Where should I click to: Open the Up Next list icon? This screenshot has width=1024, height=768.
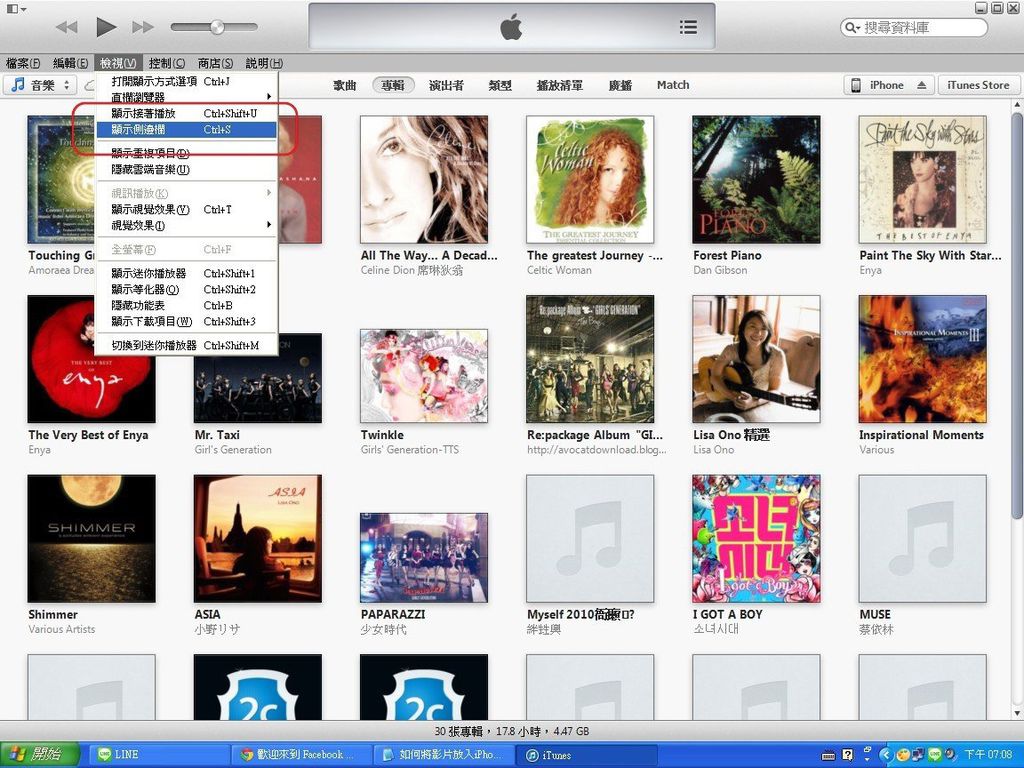click(688, 27)
